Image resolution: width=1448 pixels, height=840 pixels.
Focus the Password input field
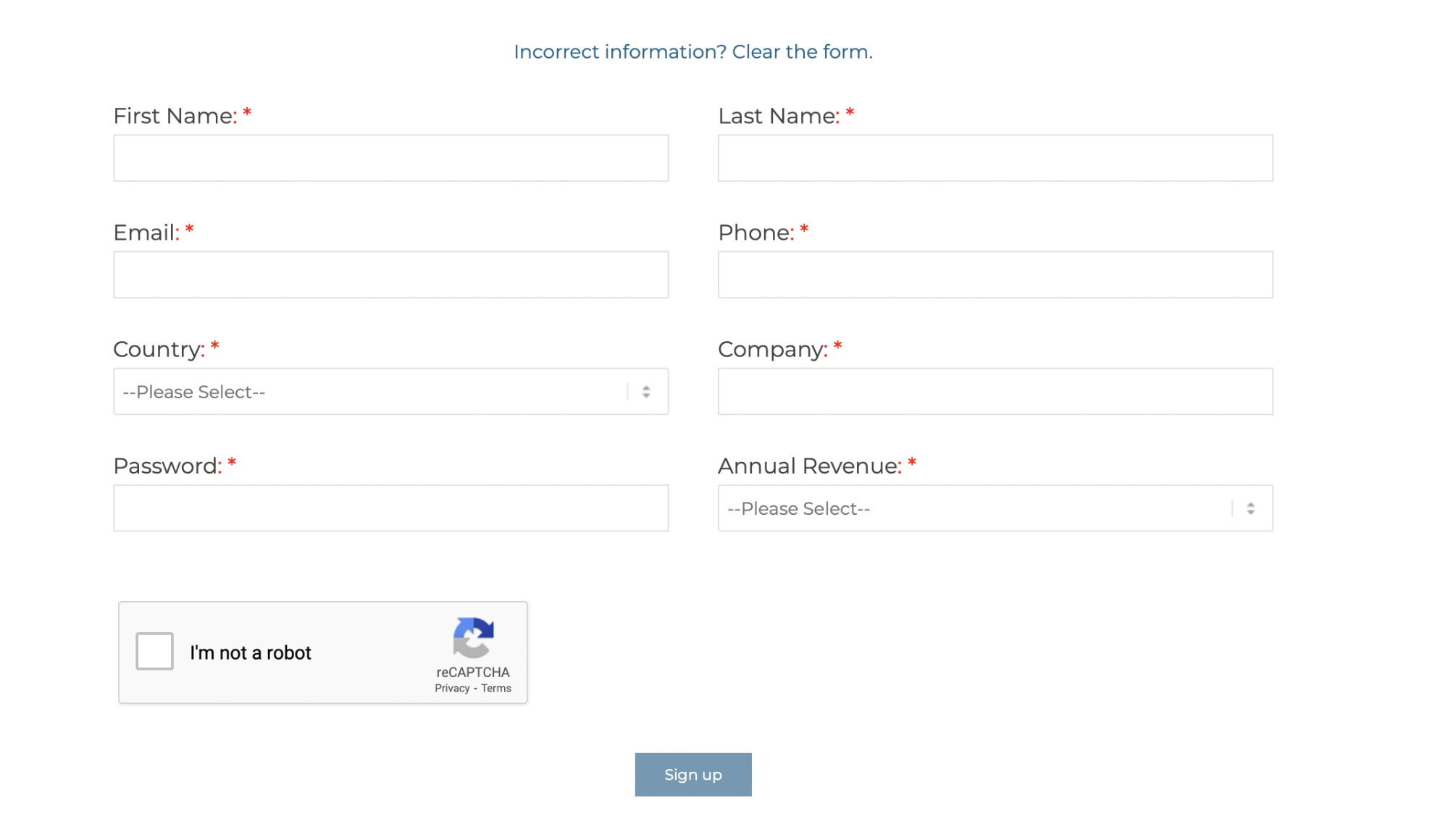(x=390, y=508)
